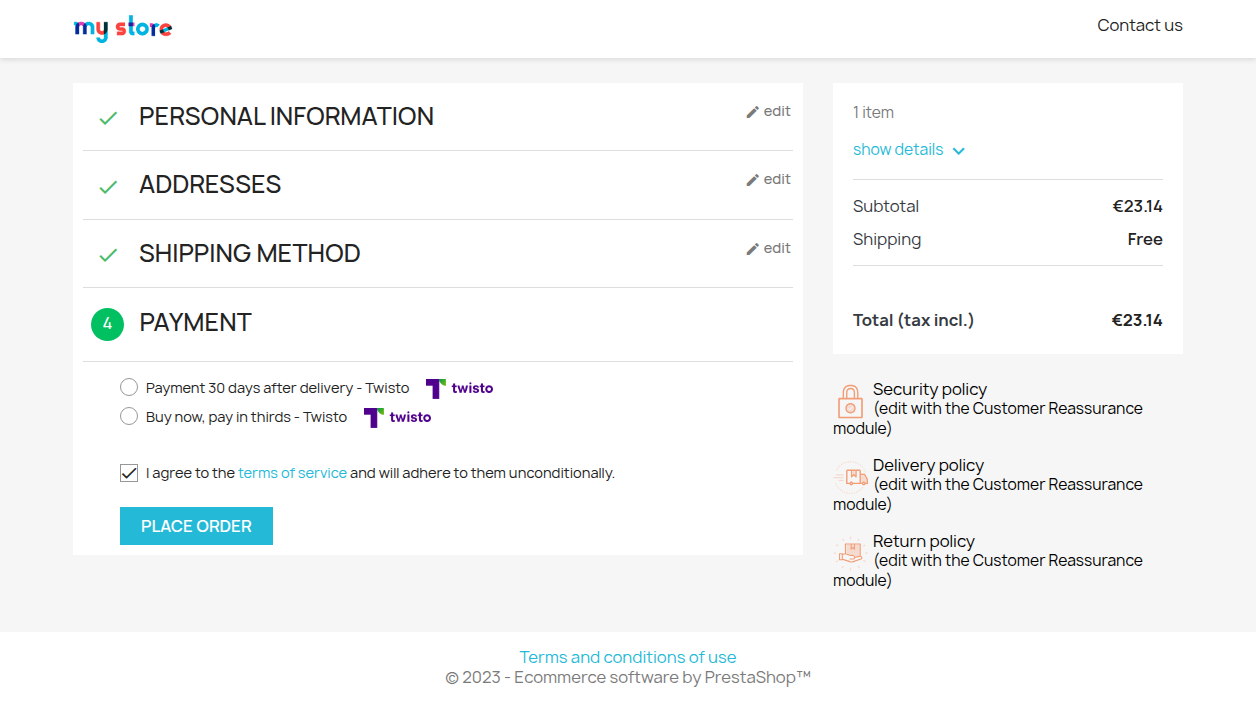Click the Return policy box icon
The image size is (1256, 702).
849,552
